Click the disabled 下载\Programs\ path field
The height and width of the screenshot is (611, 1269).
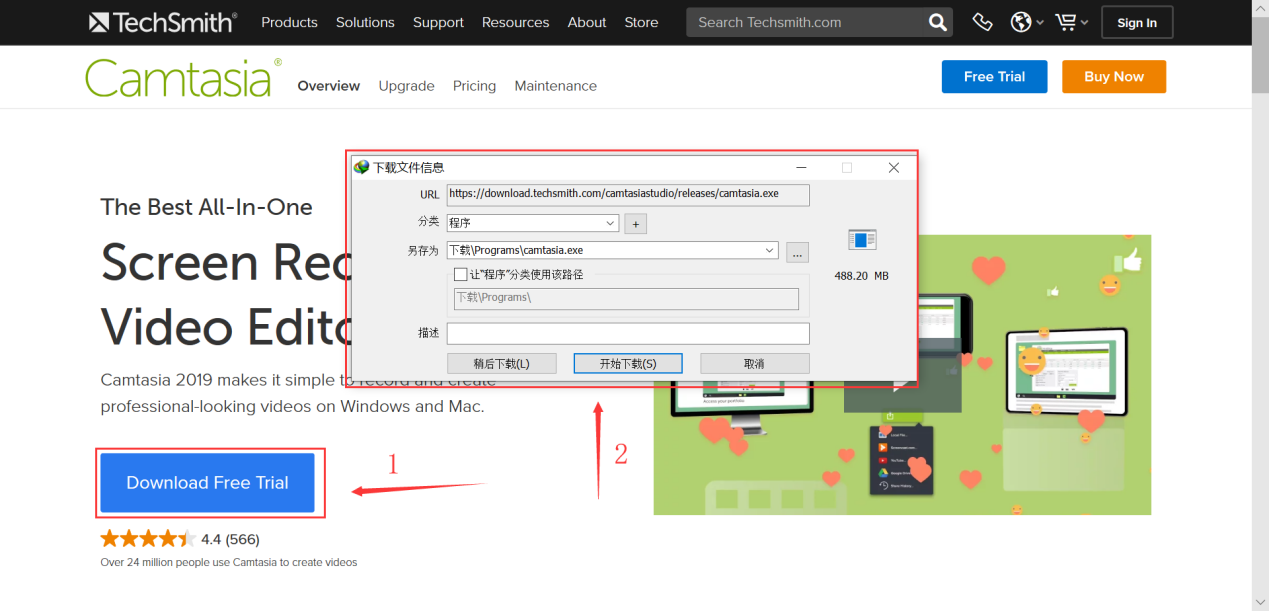626,298
